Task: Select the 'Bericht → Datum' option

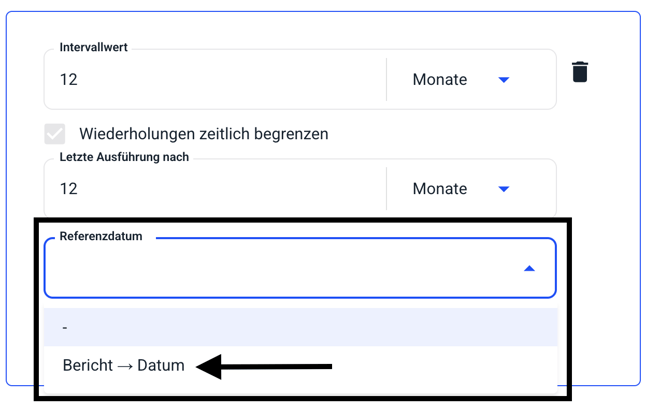Action: click(124, 365)
